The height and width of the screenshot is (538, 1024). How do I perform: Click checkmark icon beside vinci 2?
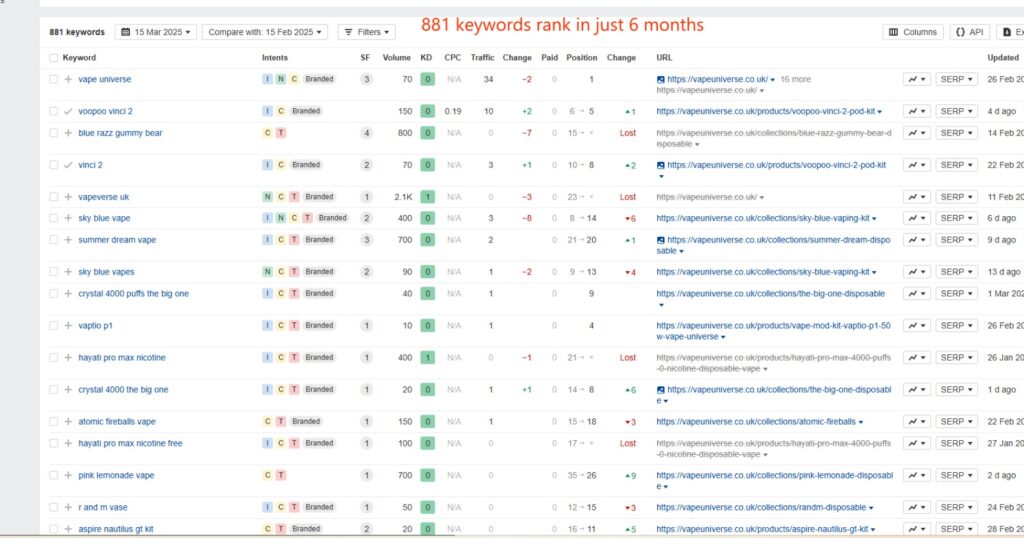pos(68,165)
